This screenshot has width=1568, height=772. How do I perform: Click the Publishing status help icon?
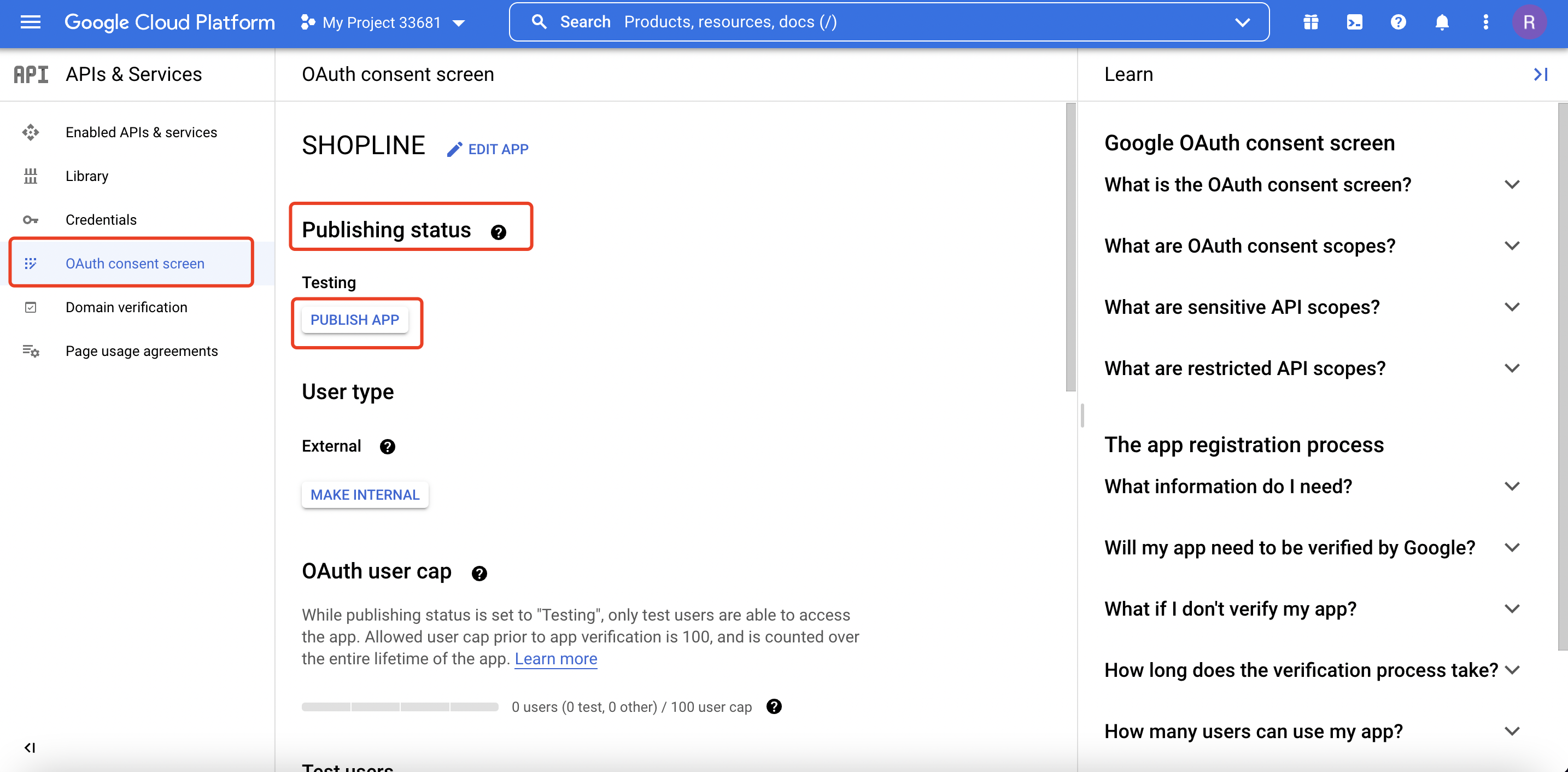498,232
